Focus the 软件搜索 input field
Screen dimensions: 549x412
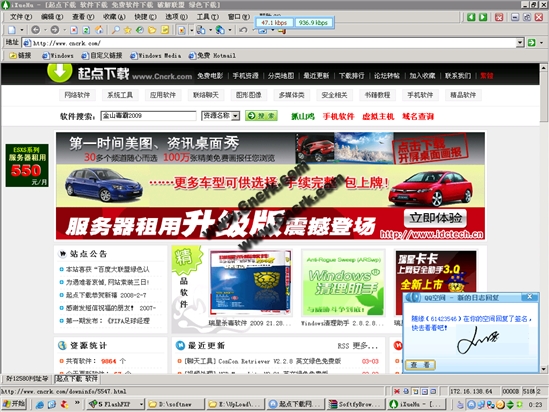tap(148, 116)
